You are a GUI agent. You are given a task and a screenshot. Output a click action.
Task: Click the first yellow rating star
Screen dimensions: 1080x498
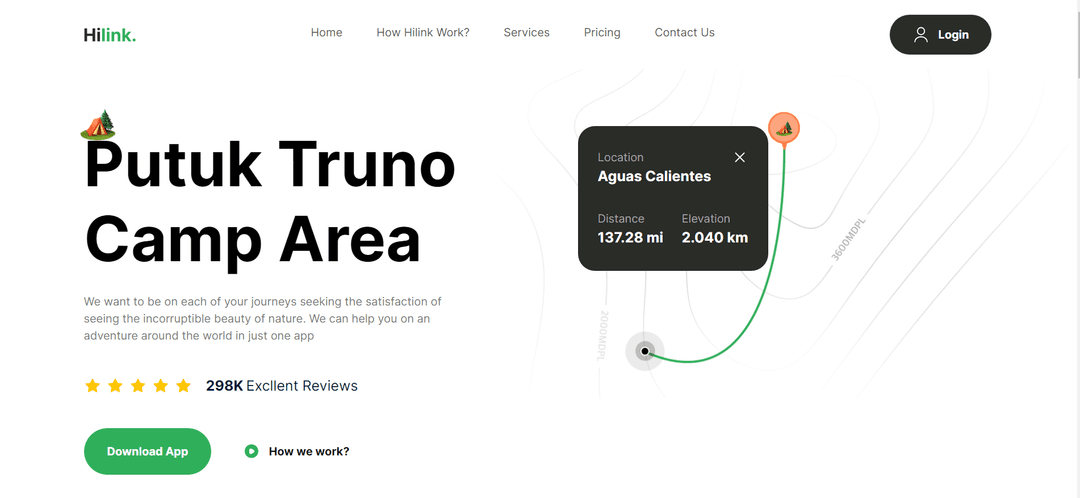pyautogui.click(x=92, y=386)
